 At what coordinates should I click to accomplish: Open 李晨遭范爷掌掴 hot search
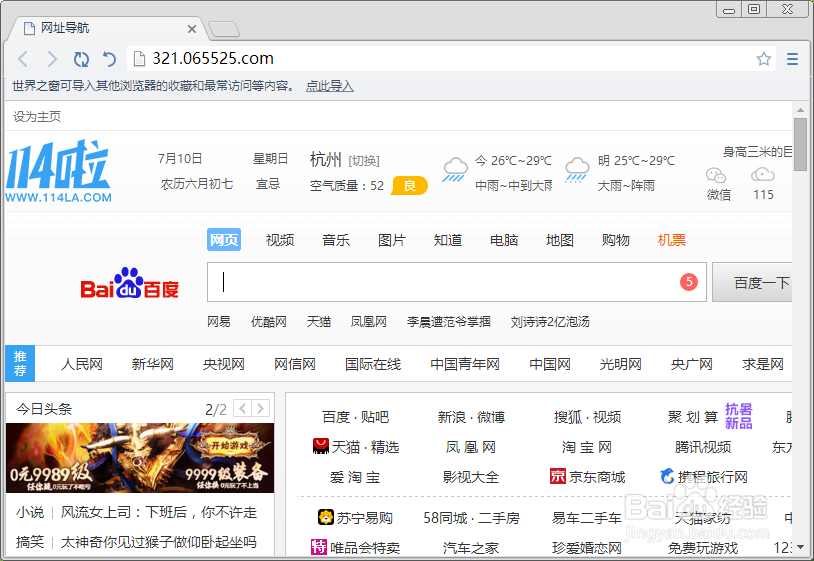(x=449, y=322)
